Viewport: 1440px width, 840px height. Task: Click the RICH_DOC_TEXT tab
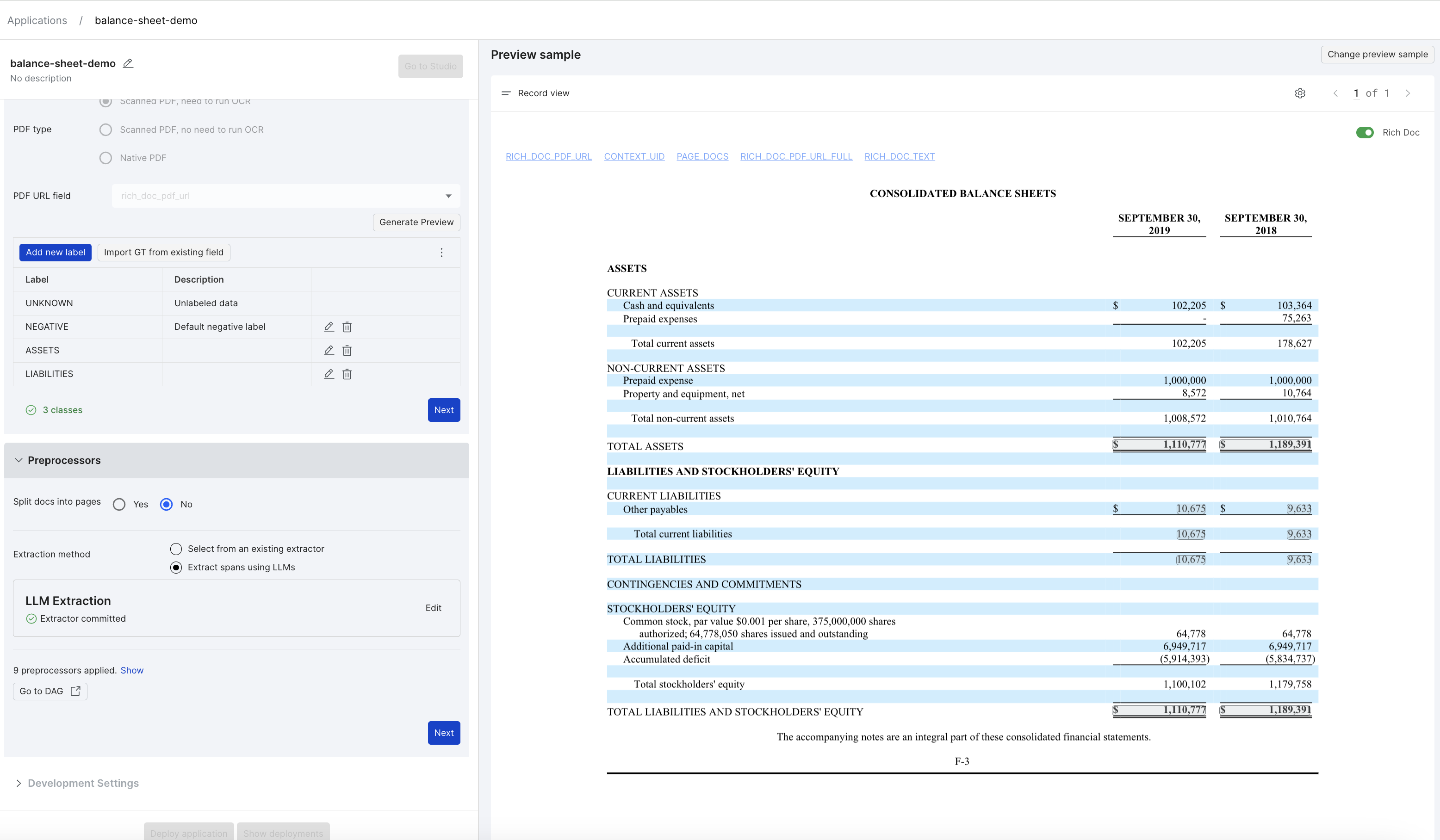coord(899,156)
